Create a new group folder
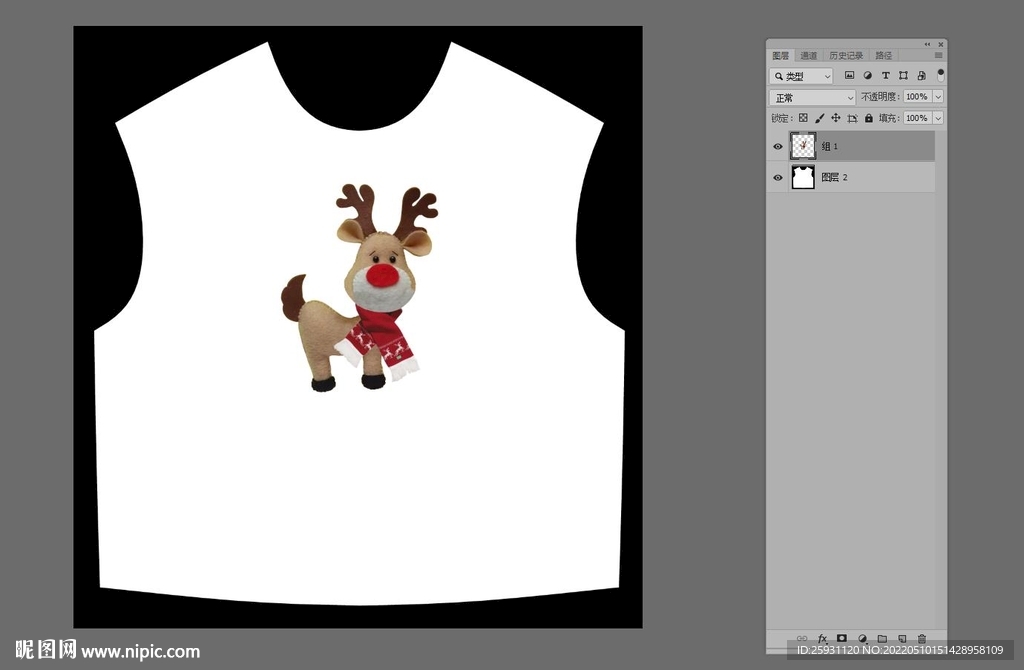1024x670 pixels. (882, 638)
